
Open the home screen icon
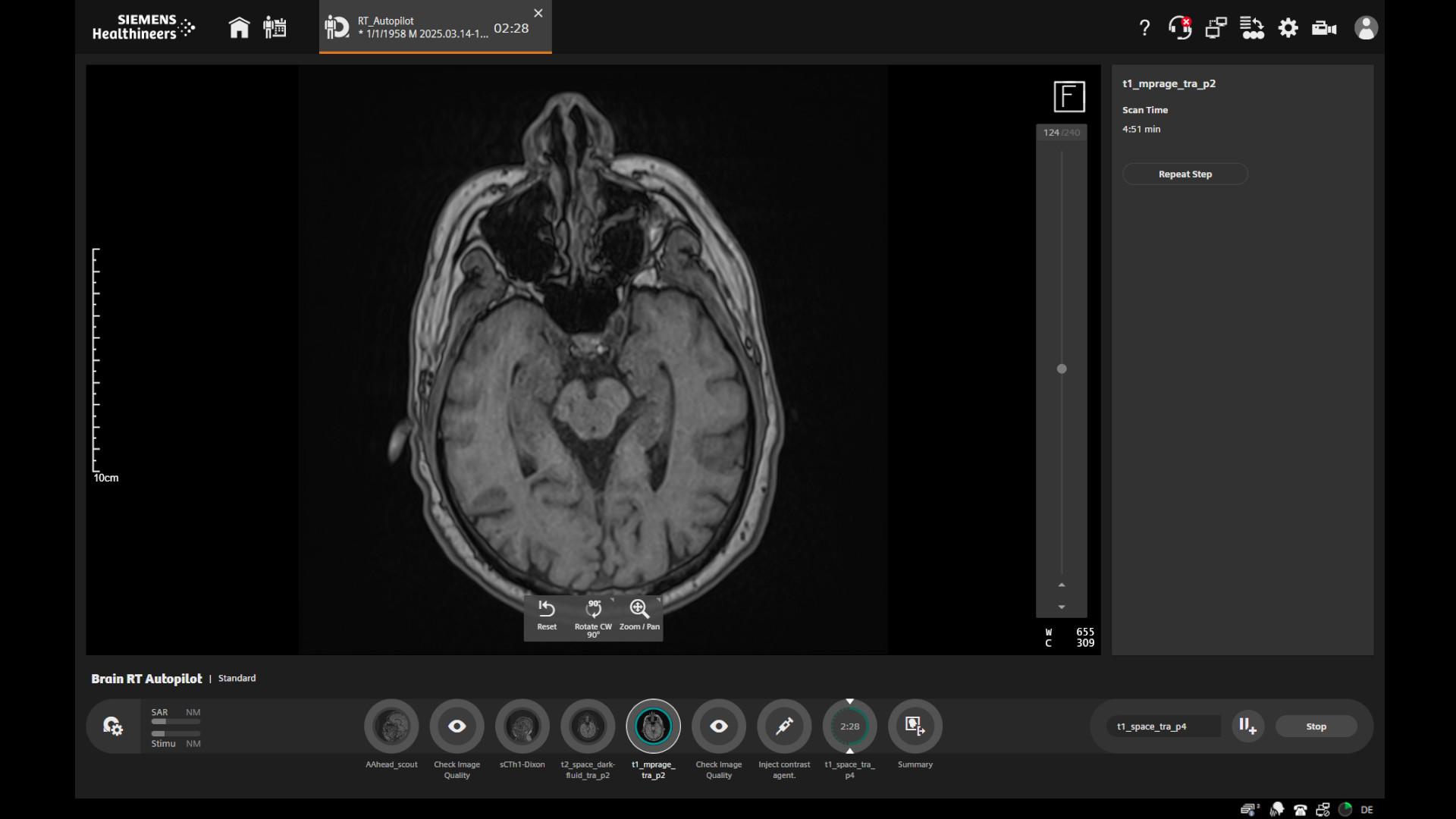point(239,28)
